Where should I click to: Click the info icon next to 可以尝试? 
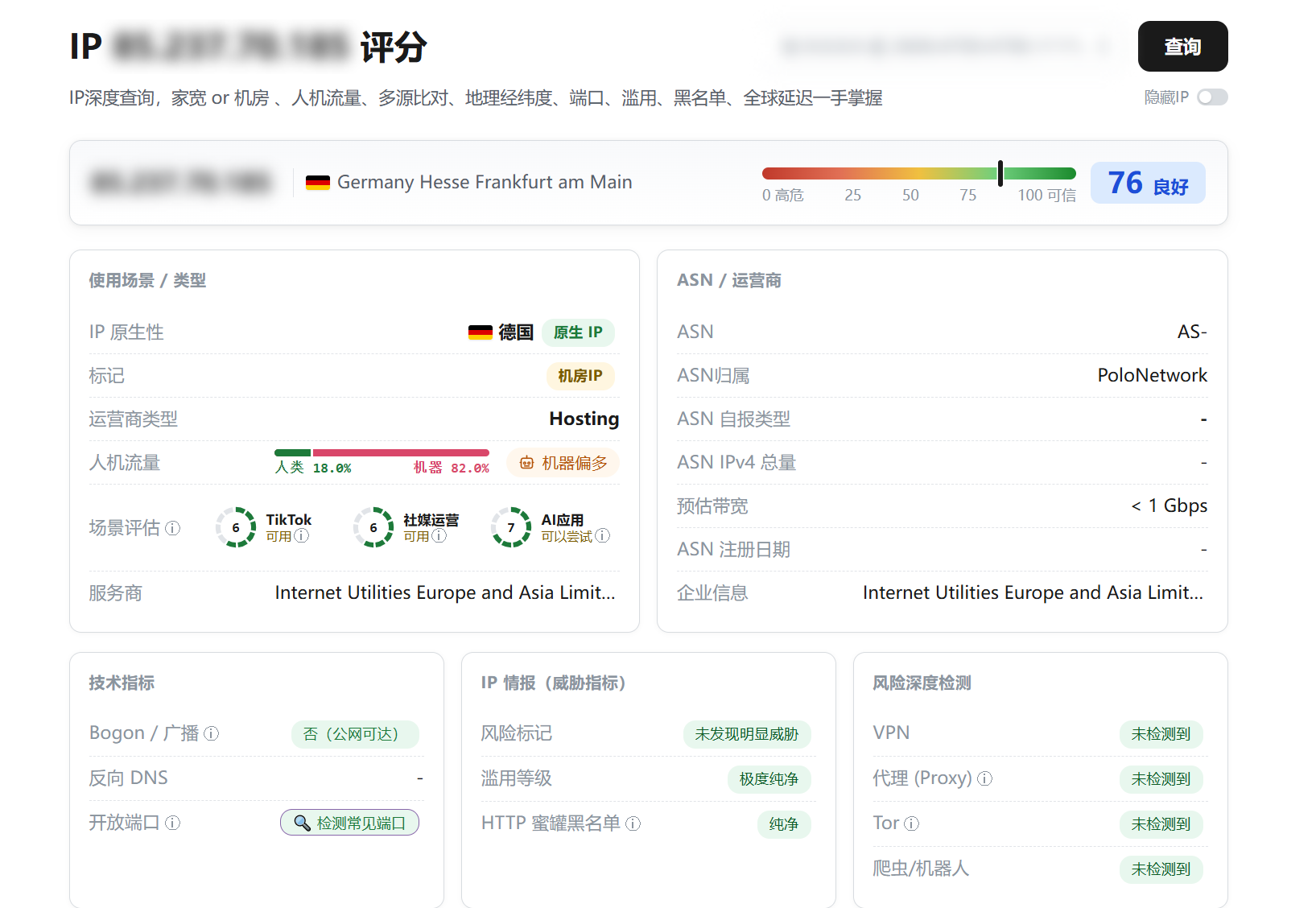[x=603, y=536]
